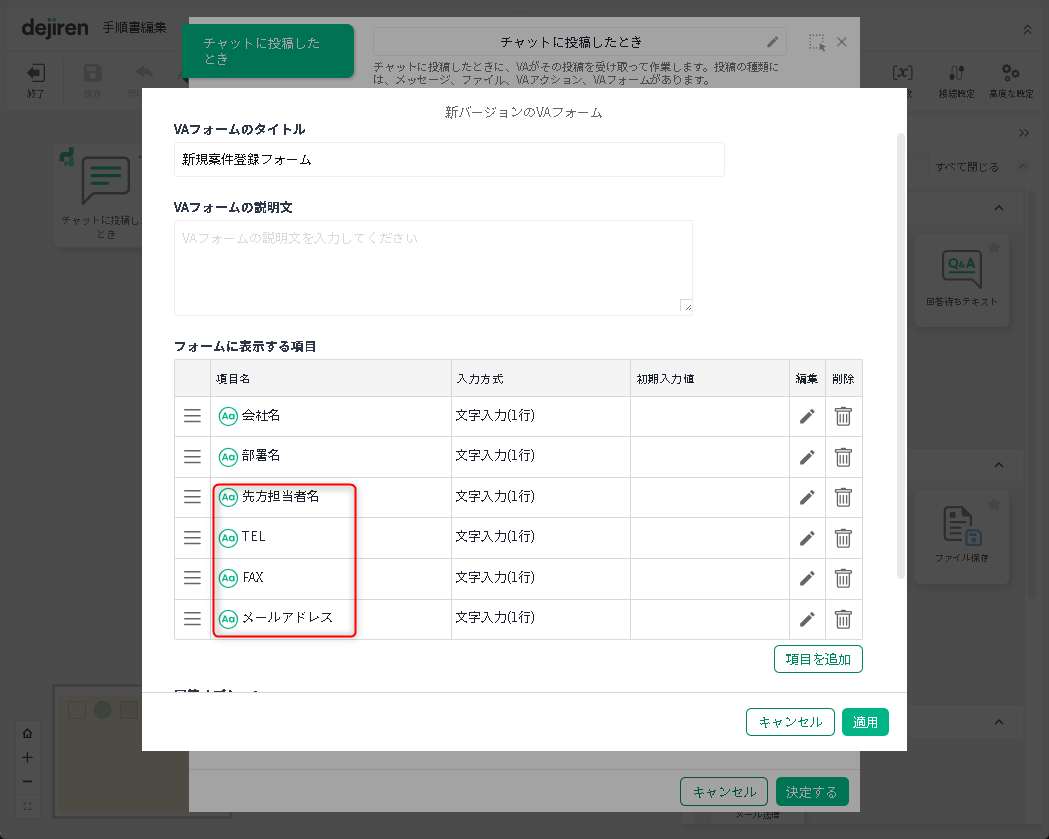Click the drag handle beside TEL row
This screenshot has width=1049, height=839.
coord(192,538)
